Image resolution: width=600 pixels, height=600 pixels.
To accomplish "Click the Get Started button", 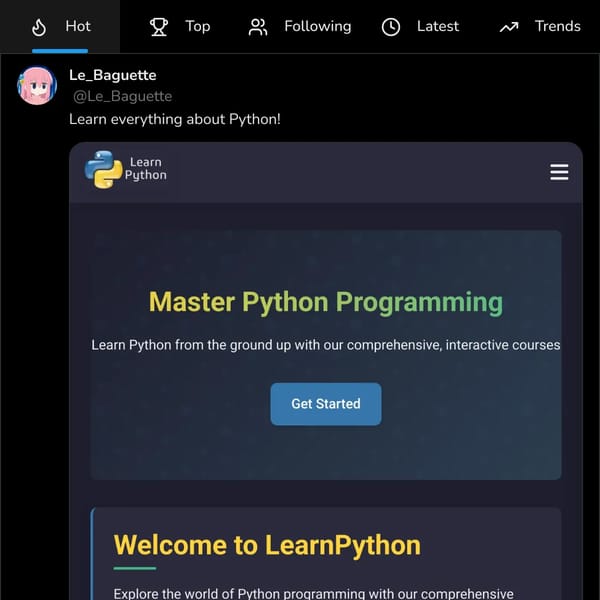I will (326, 404).
